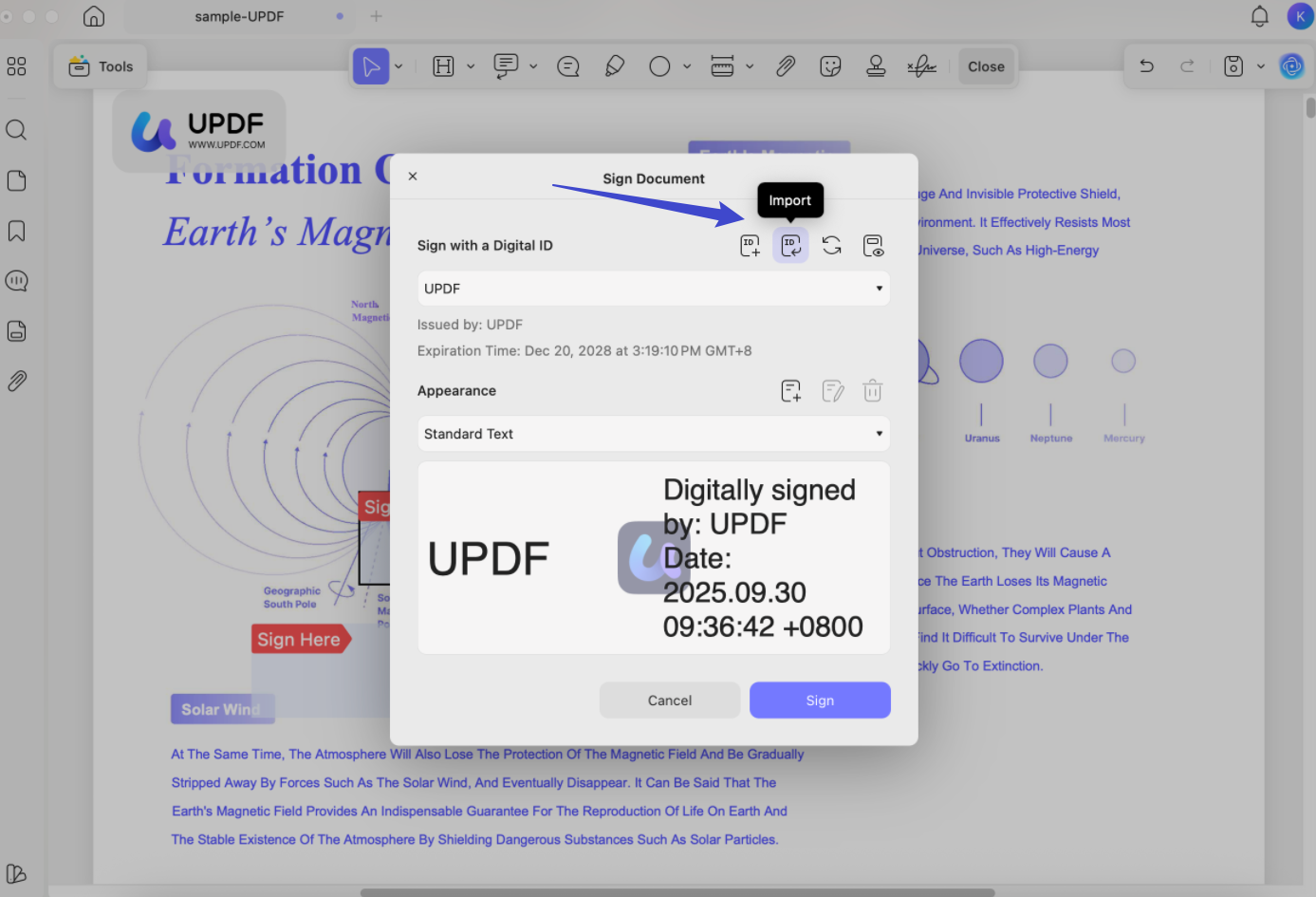Click the vertical scrollbar thumb
The height and width of the screenshot is (897, 1316).
pos(1310,107)
